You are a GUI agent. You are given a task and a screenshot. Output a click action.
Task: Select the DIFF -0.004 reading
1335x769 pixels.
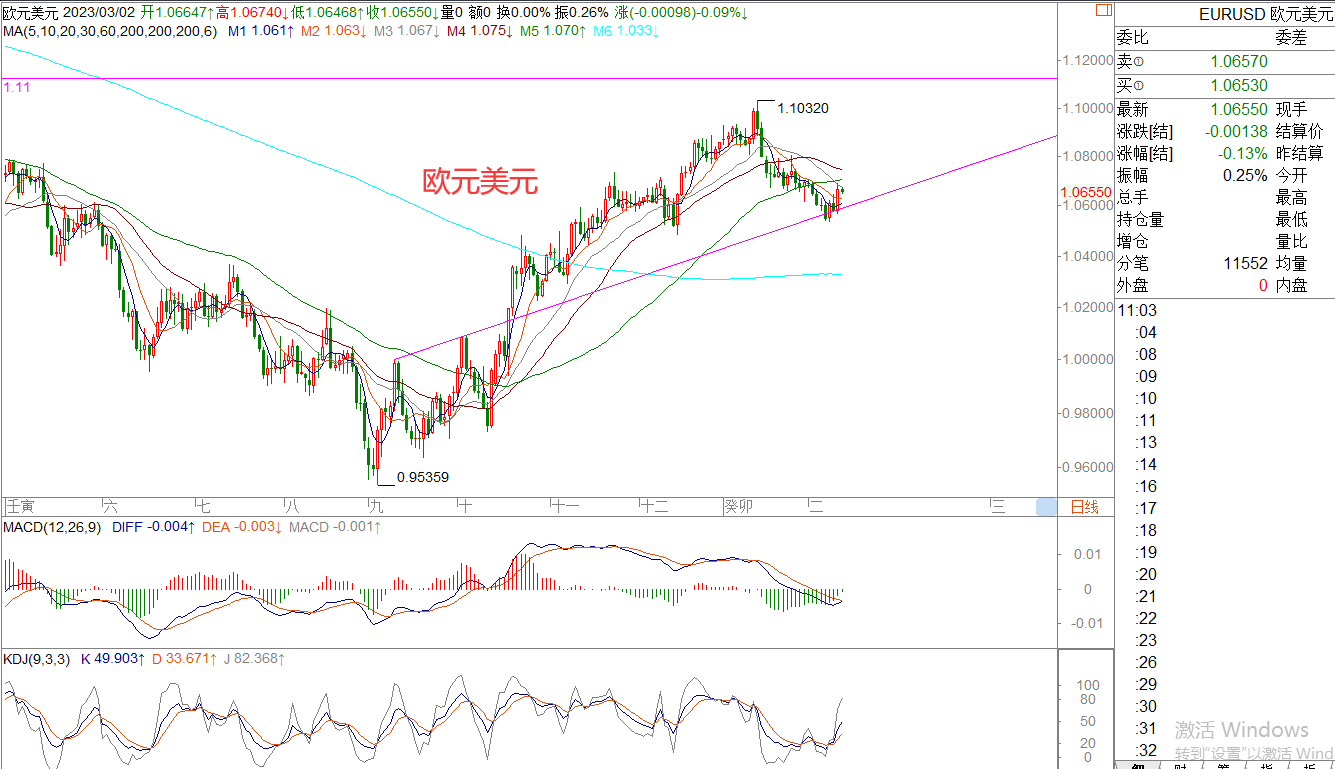153,527
